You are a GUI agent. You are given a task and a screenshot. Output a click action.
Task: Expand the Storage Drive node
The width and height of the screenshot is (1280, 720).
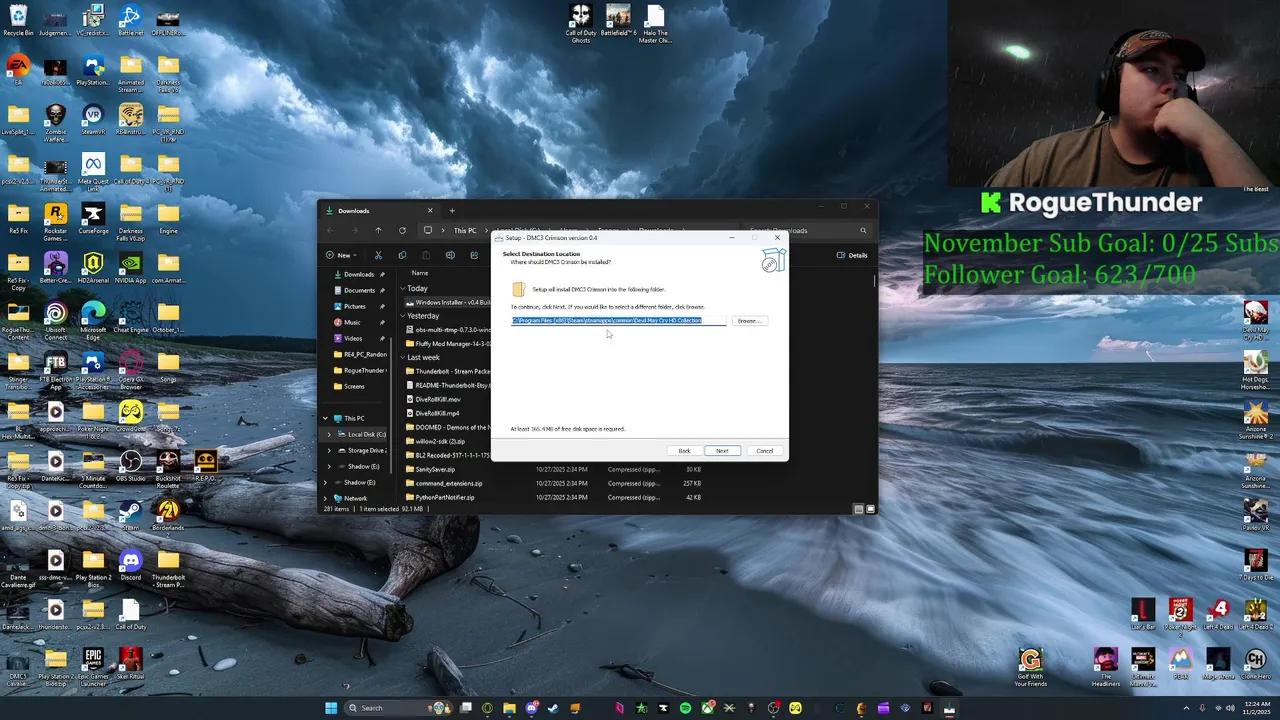coord(329,450)
